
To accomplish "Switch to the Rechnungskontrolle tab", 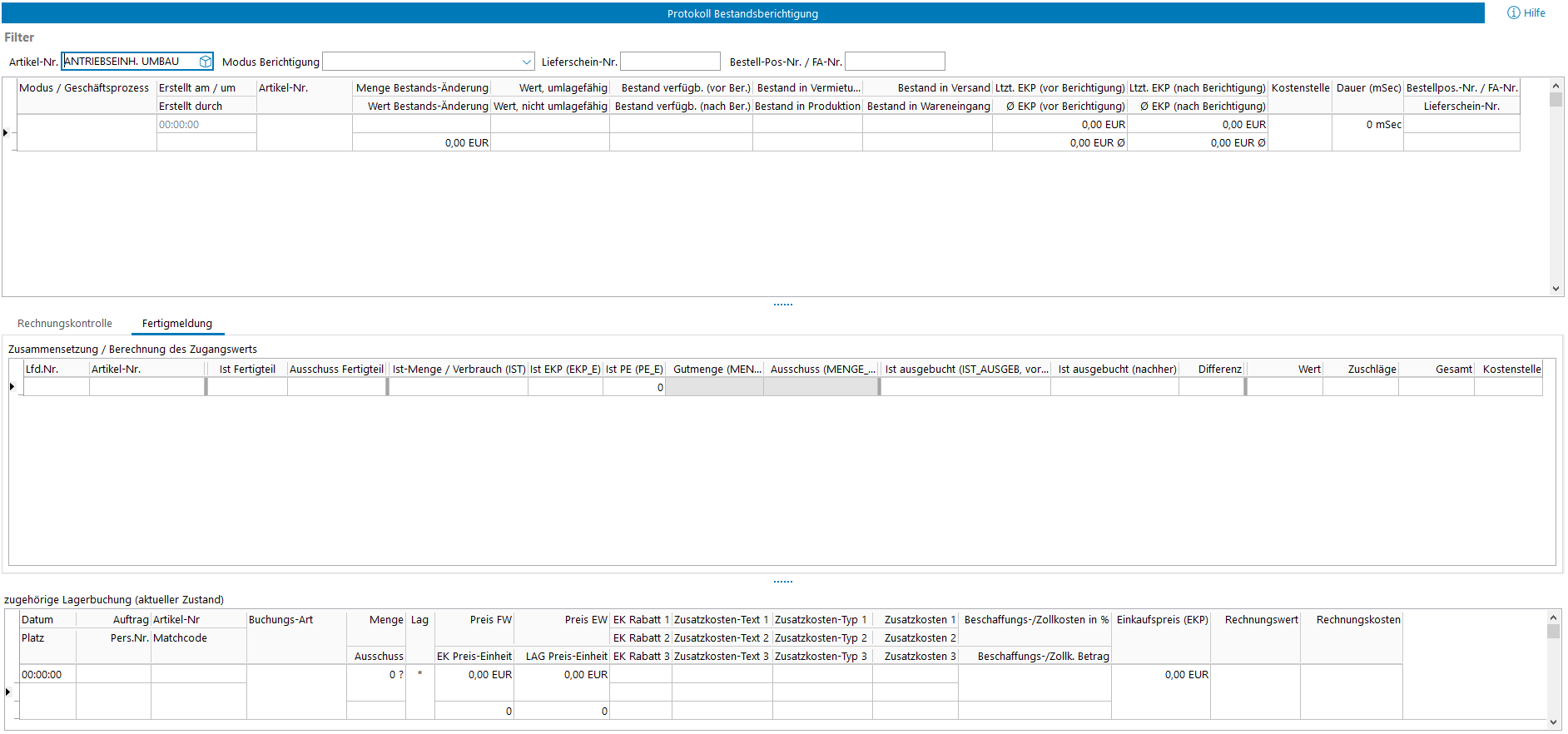I will tap(65, 324).
